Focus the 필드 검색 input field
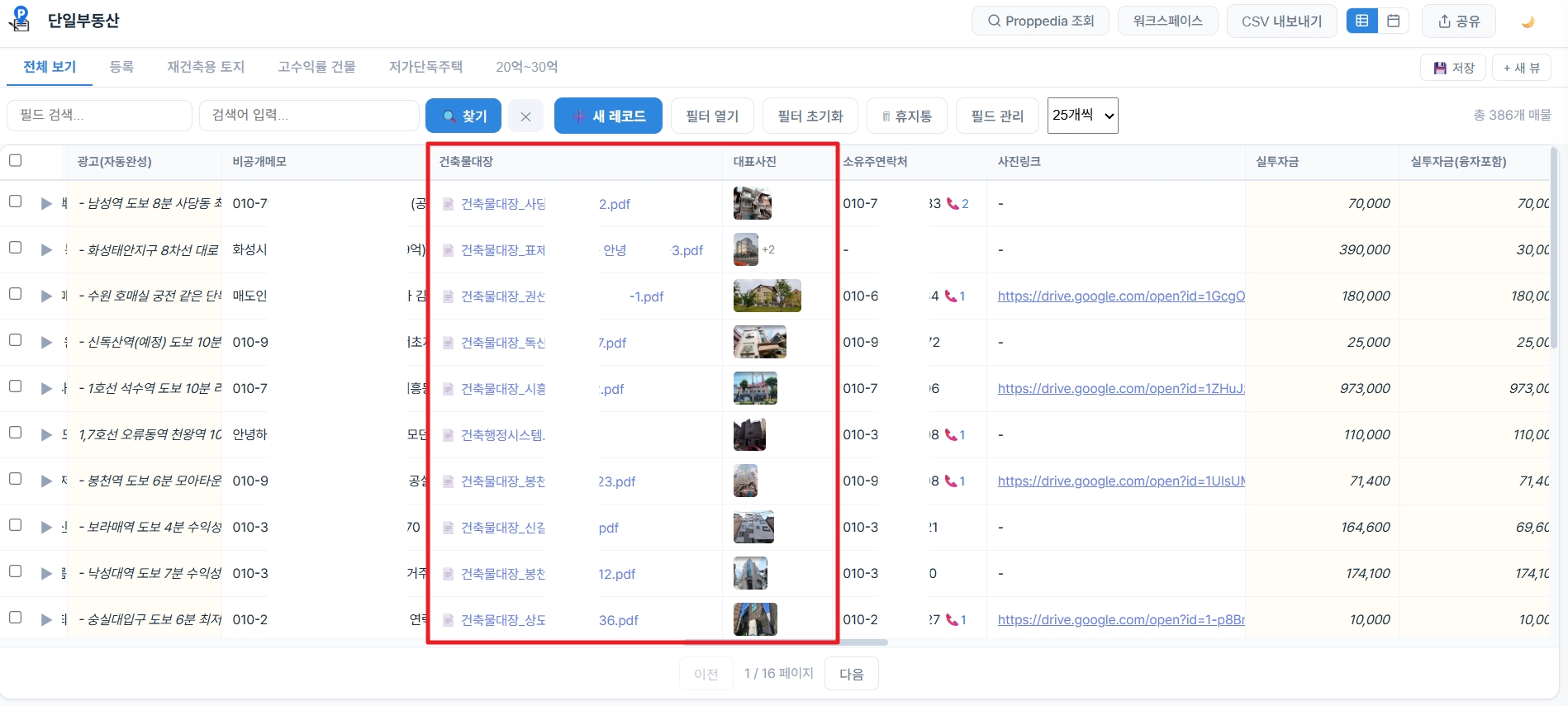Viewport: 1568px width, 706px height. (99, 115)
